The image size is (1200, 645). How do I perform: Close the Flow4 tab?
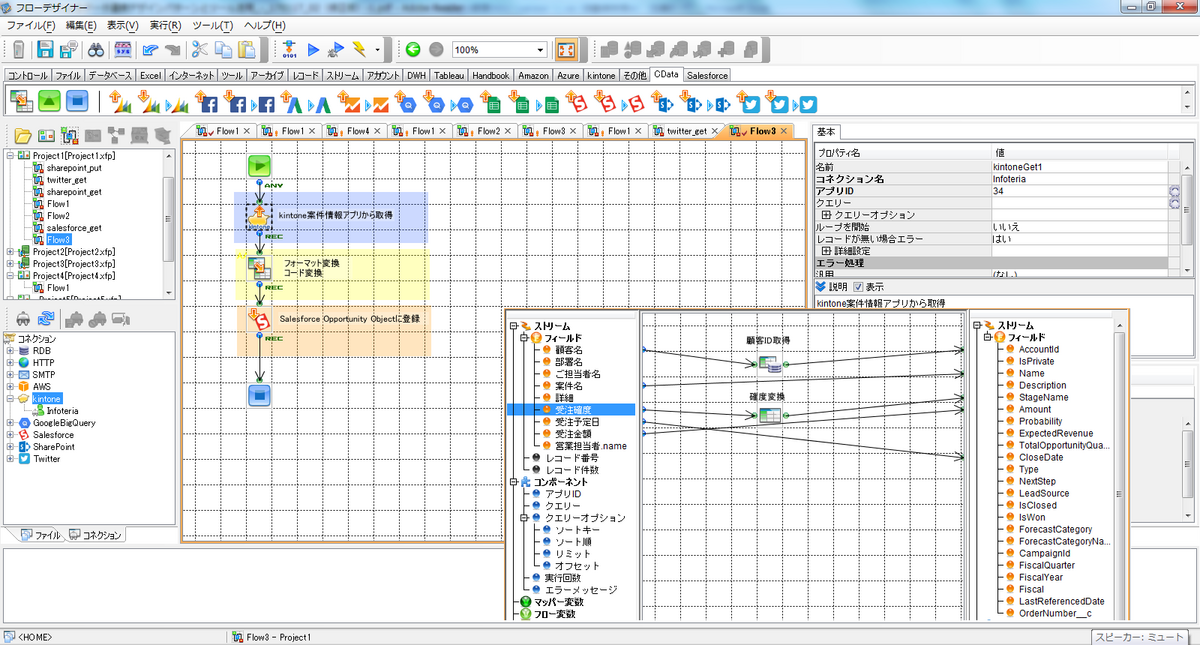pos(377,131)
